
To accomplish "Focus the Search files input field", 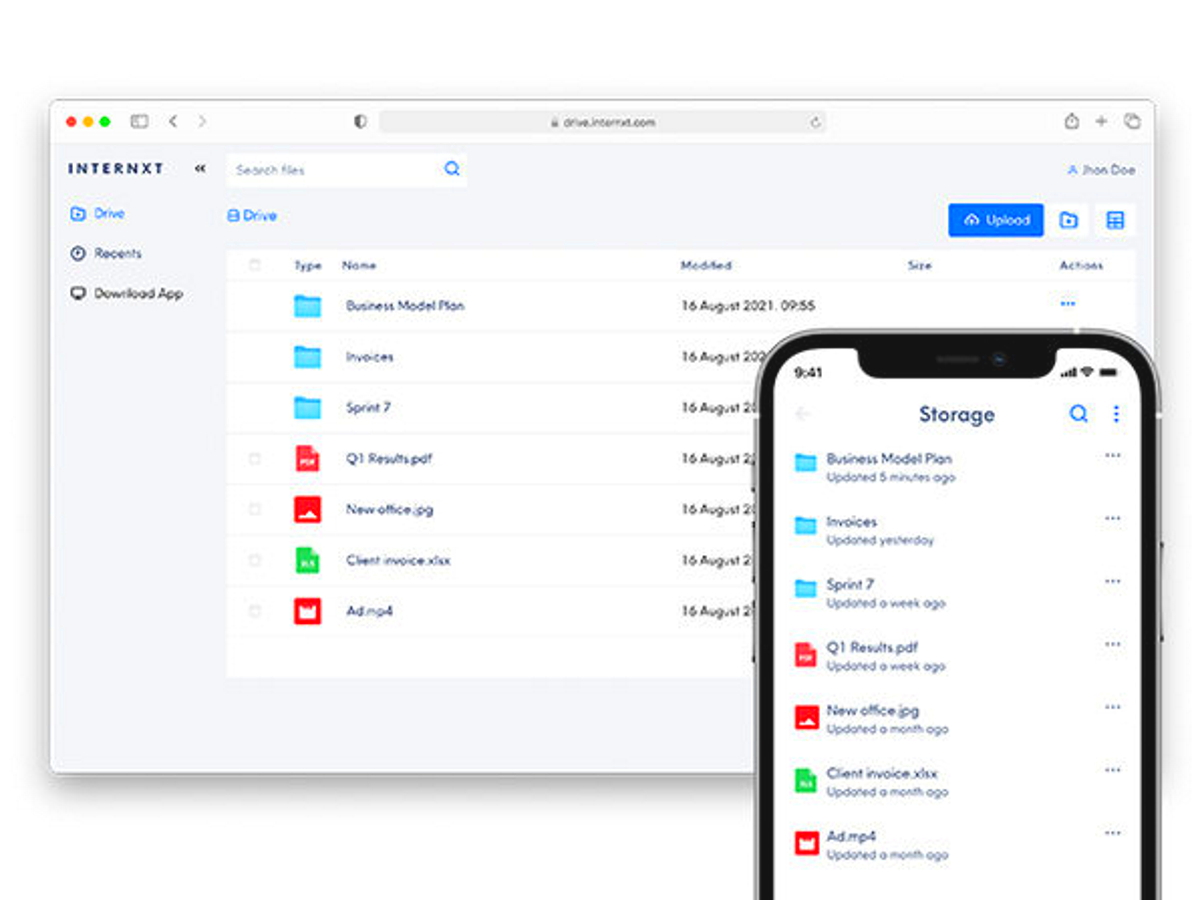I will [335, 170].
